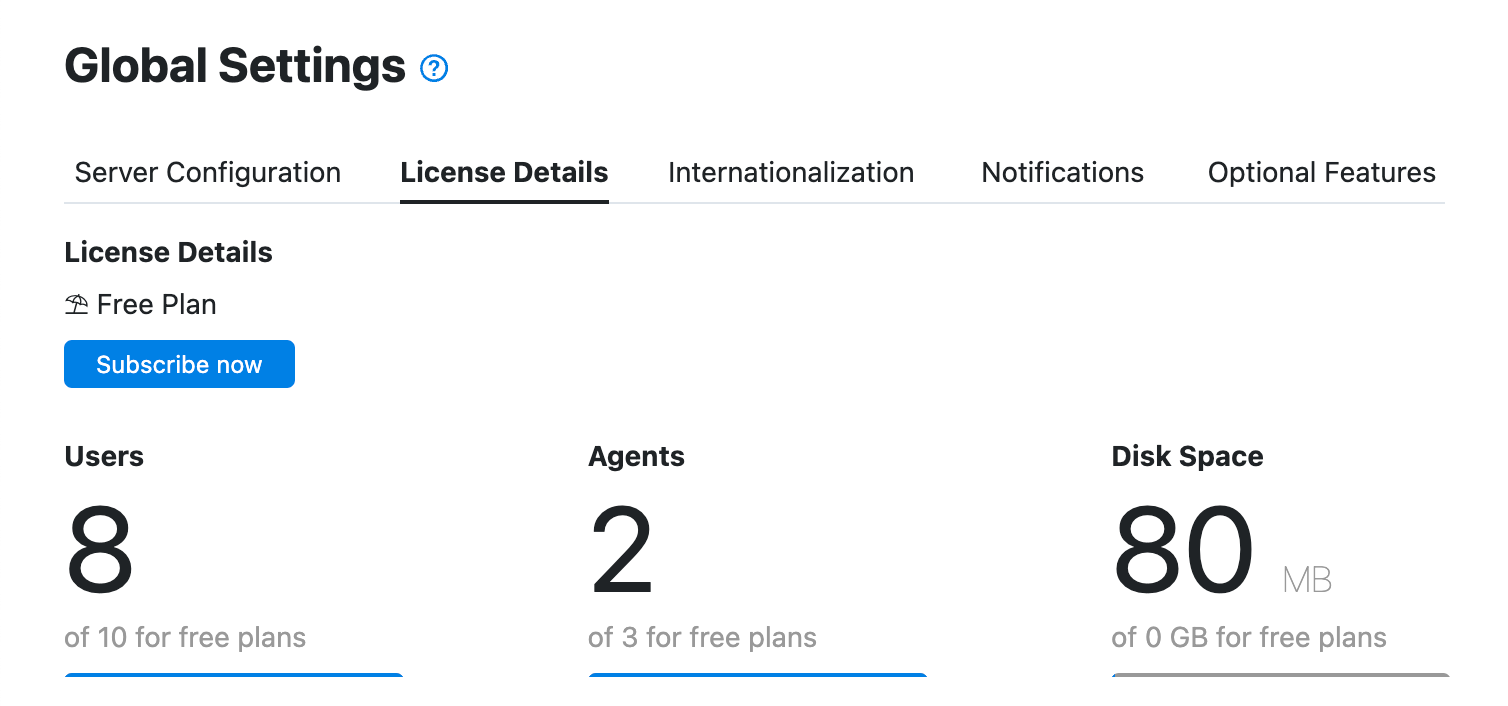Click the "of 3 for free plans" text
Screen dimensions: 1508x706
tap(702, 638)
